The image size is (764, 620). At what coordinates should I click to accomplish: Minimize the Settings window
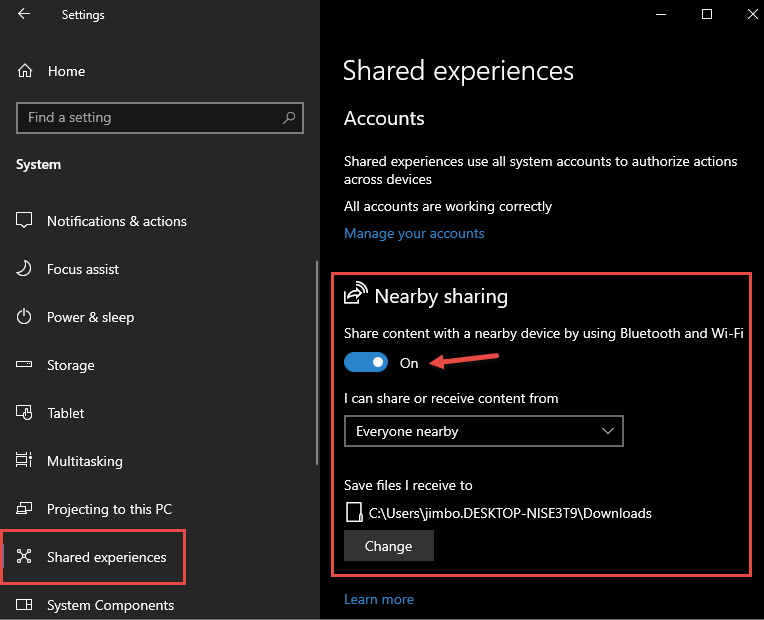tap(661, 14)
